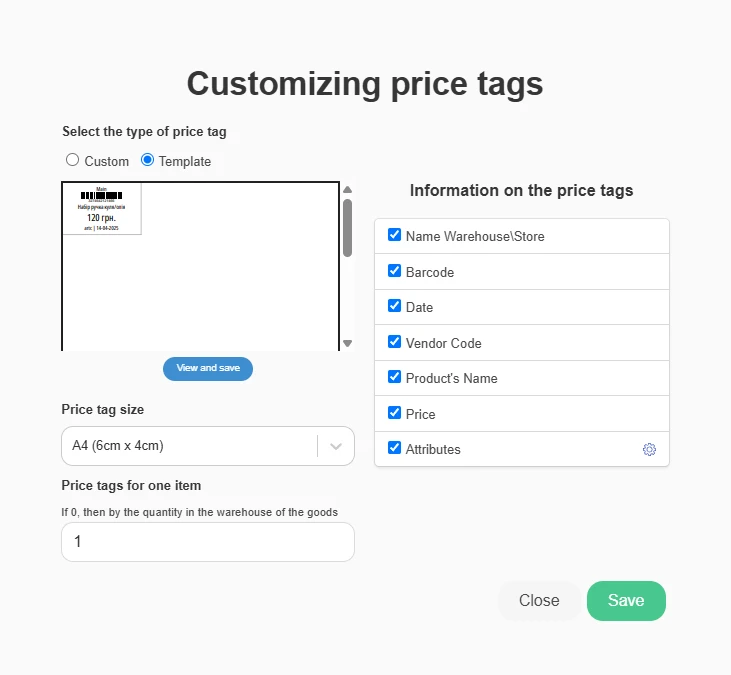
Task: Click the Close button
Action: click(539, 600)
